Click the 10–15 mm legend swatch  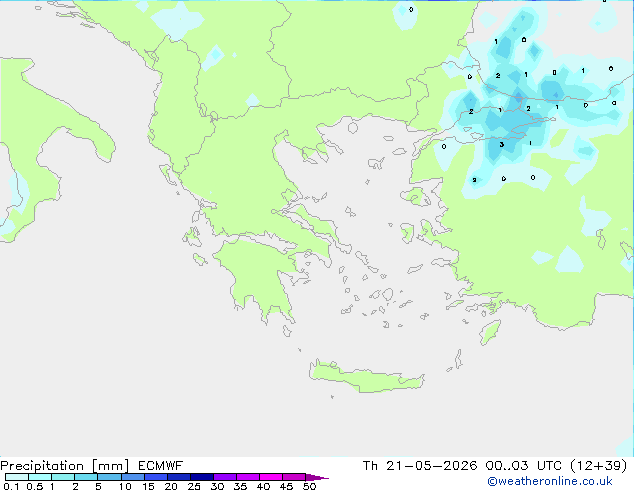click(132, 477)
